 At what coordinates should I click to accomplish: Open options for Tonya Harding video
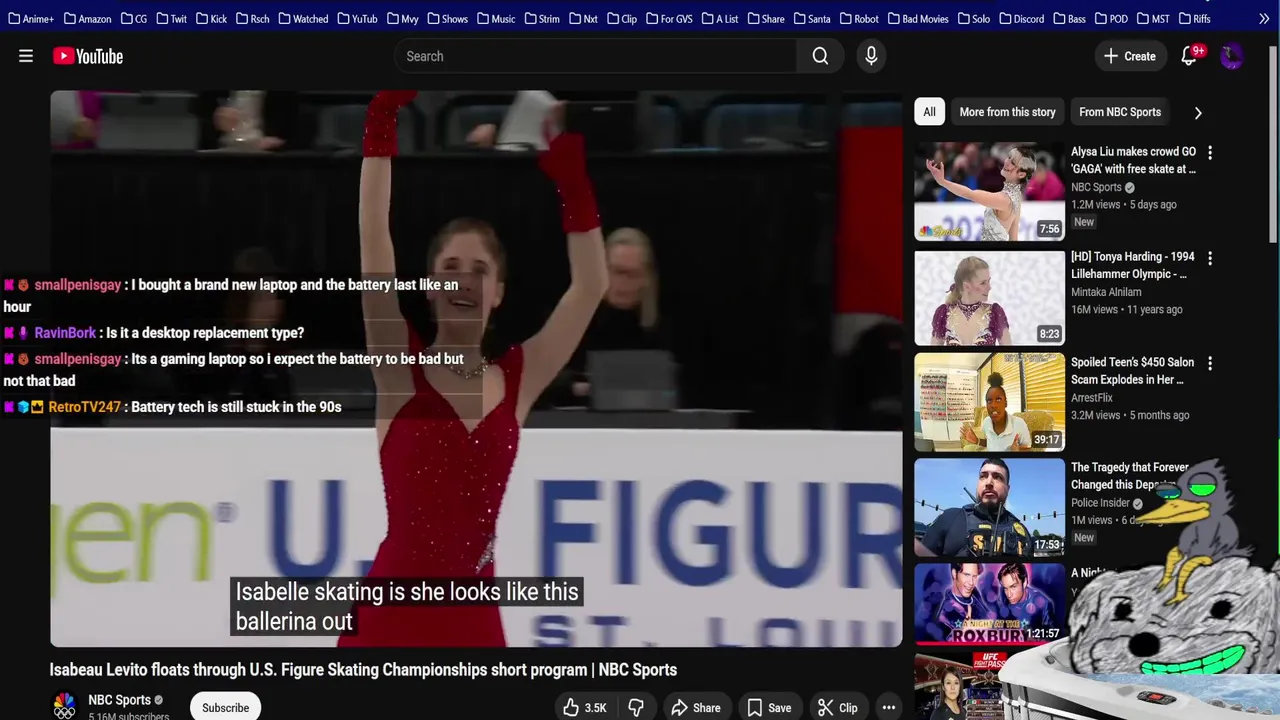point(1210,258)
